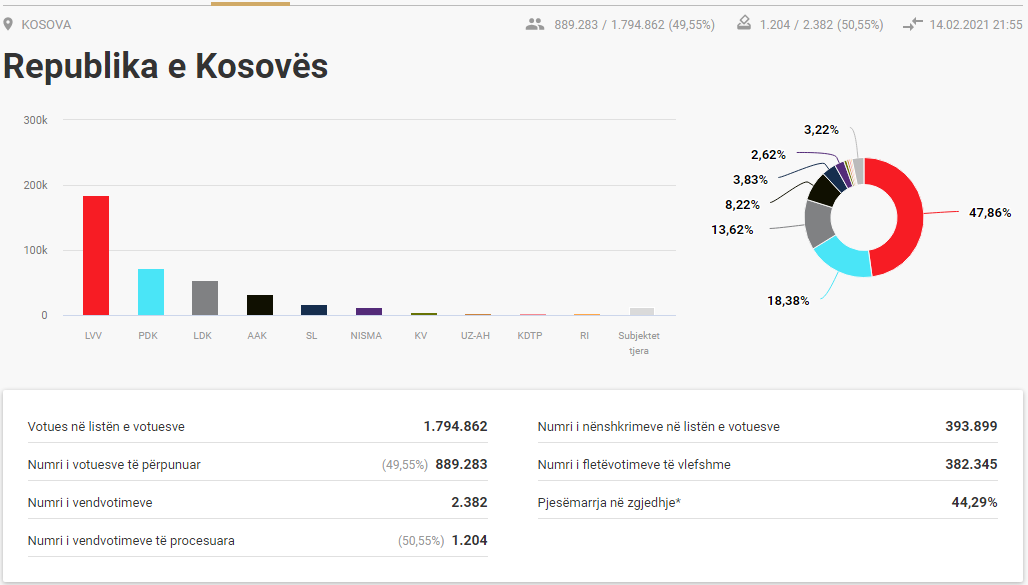Click the 18,38% donut label
This screenshot has width=1028, height=585.
788,301
